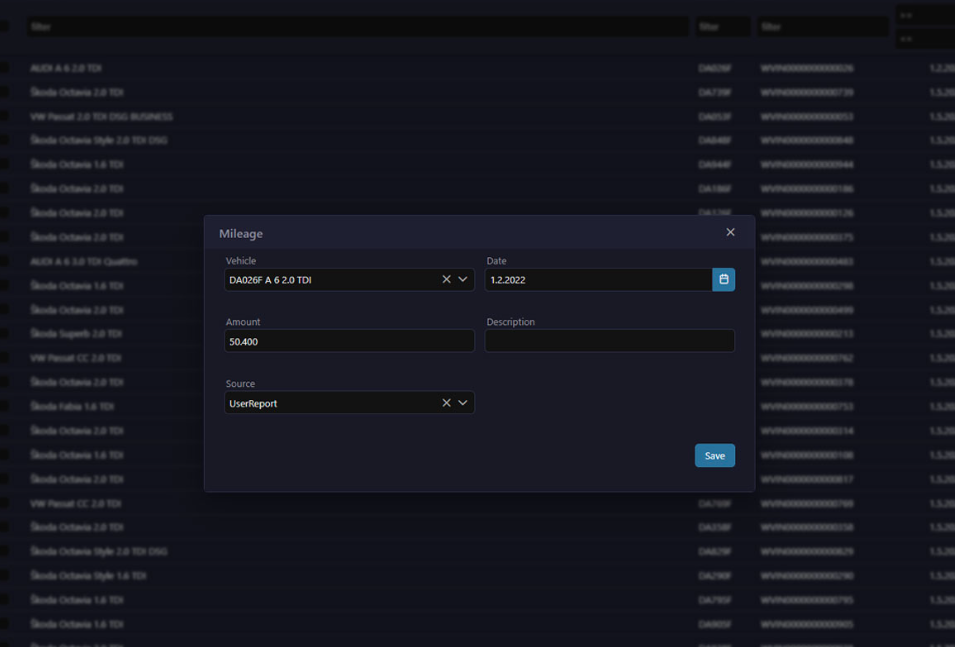Image resolution: width=955 pixels, height=647 pixels.
Task: Click the VIN column filter box
Action: click(822, 27)
